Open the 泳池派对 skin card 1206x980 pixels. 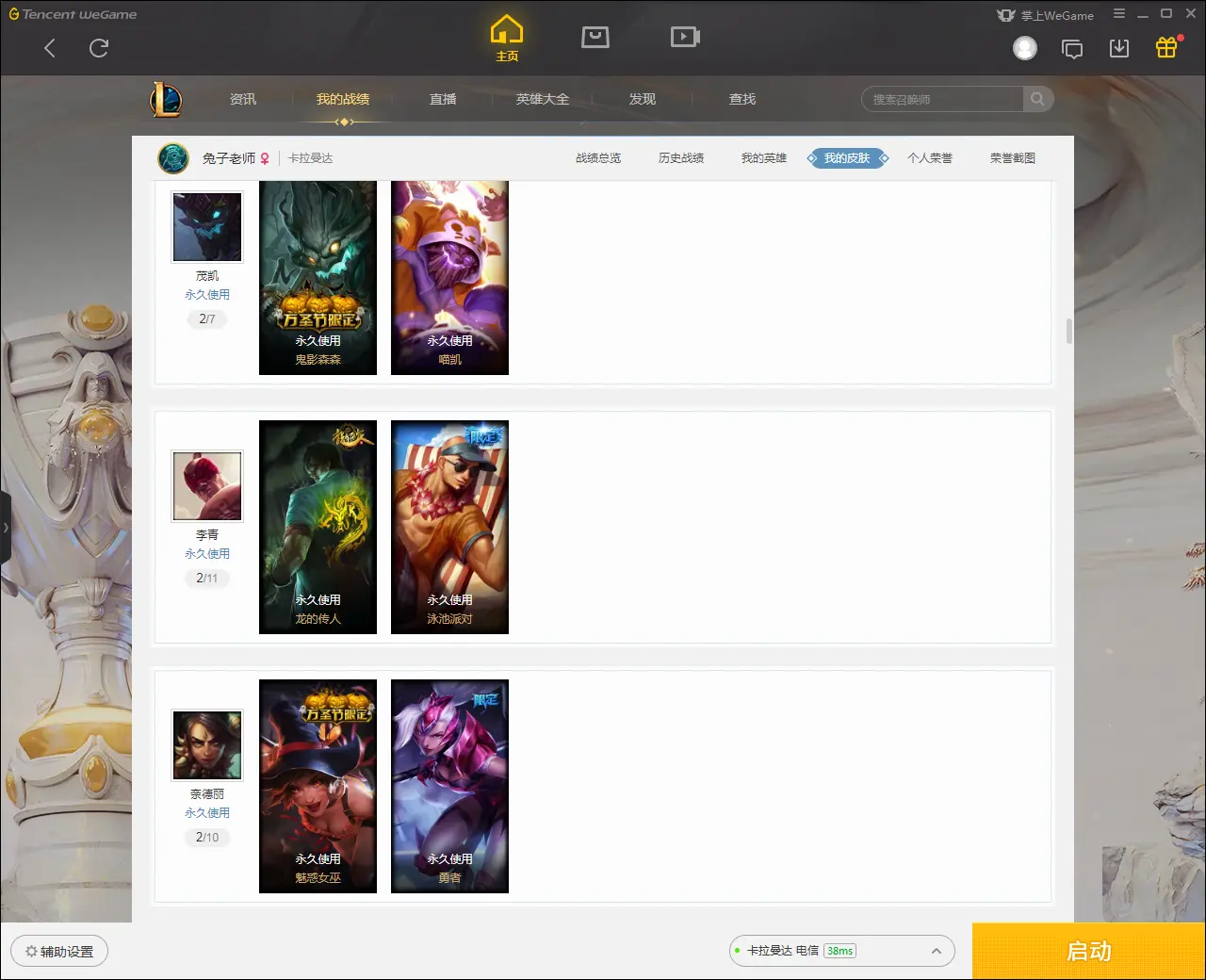pos(449,528)
